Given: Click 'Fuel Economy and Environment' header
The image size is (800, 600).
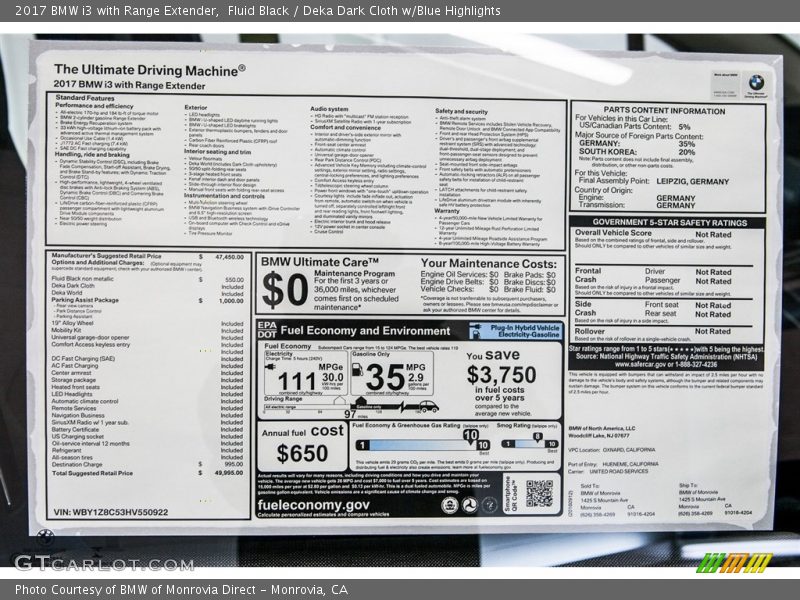Looking at the screenshot, I should coord(365,331).
